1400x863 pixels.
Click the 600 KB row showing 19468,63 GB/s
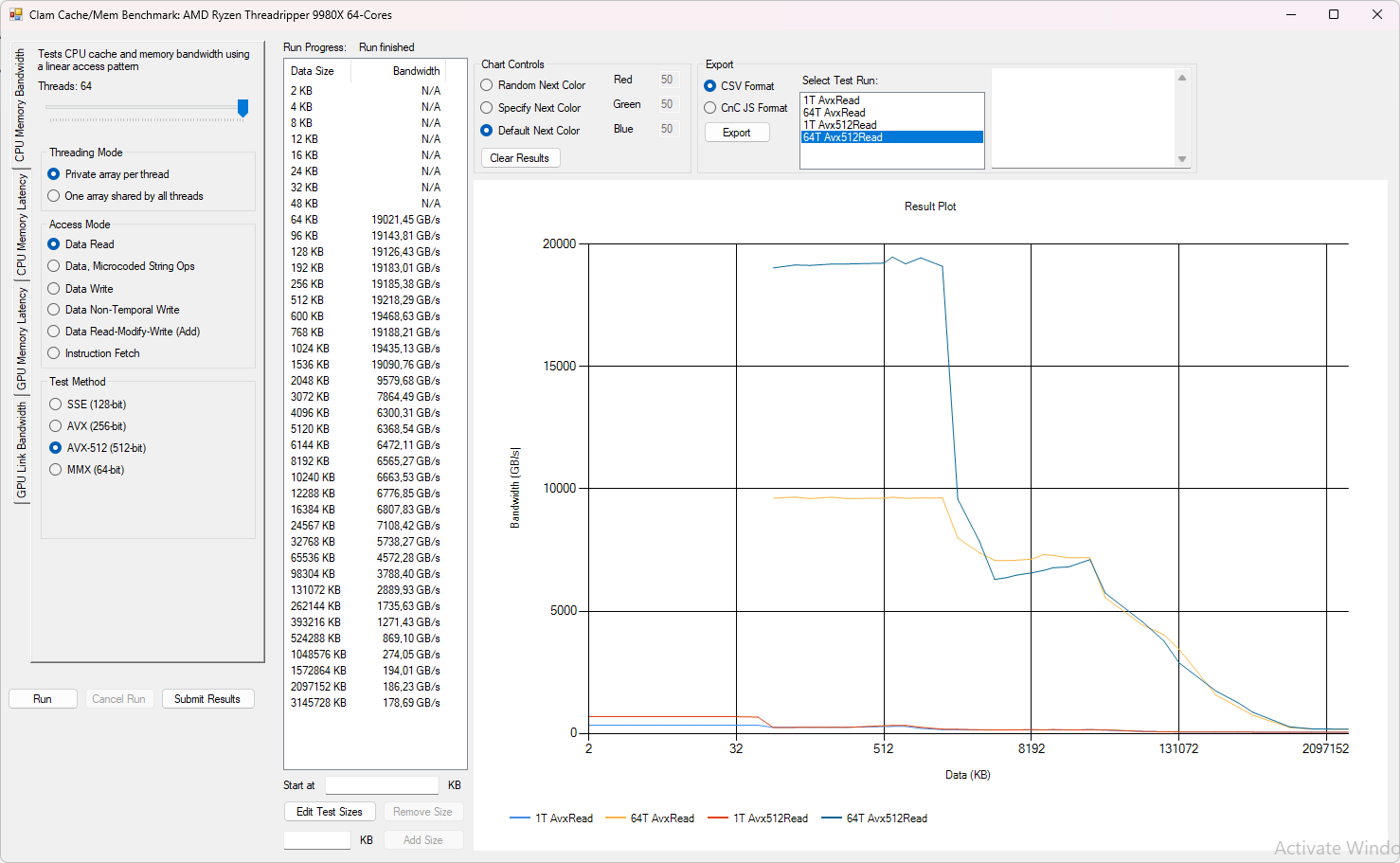pos(366,316)
